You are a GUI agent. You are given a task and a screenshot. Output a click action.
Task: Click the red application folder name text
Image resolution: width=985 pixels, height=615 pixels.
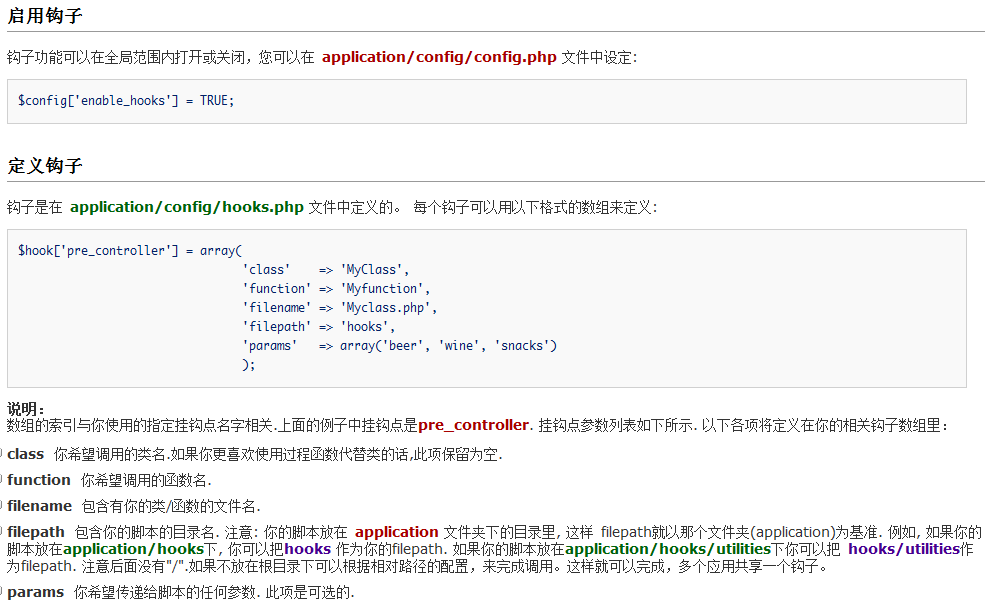click(398, 531)
